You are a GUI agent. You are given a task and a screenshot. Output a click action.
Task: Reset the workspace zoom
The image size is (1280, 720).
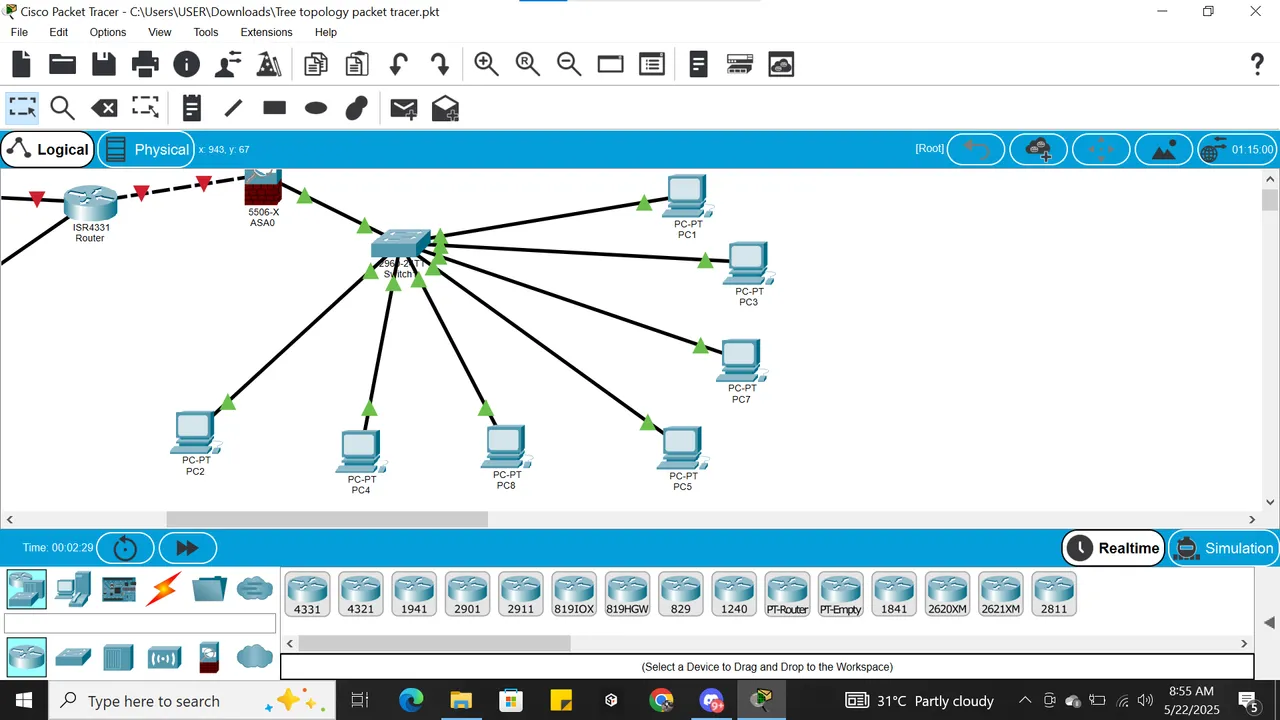528,65
